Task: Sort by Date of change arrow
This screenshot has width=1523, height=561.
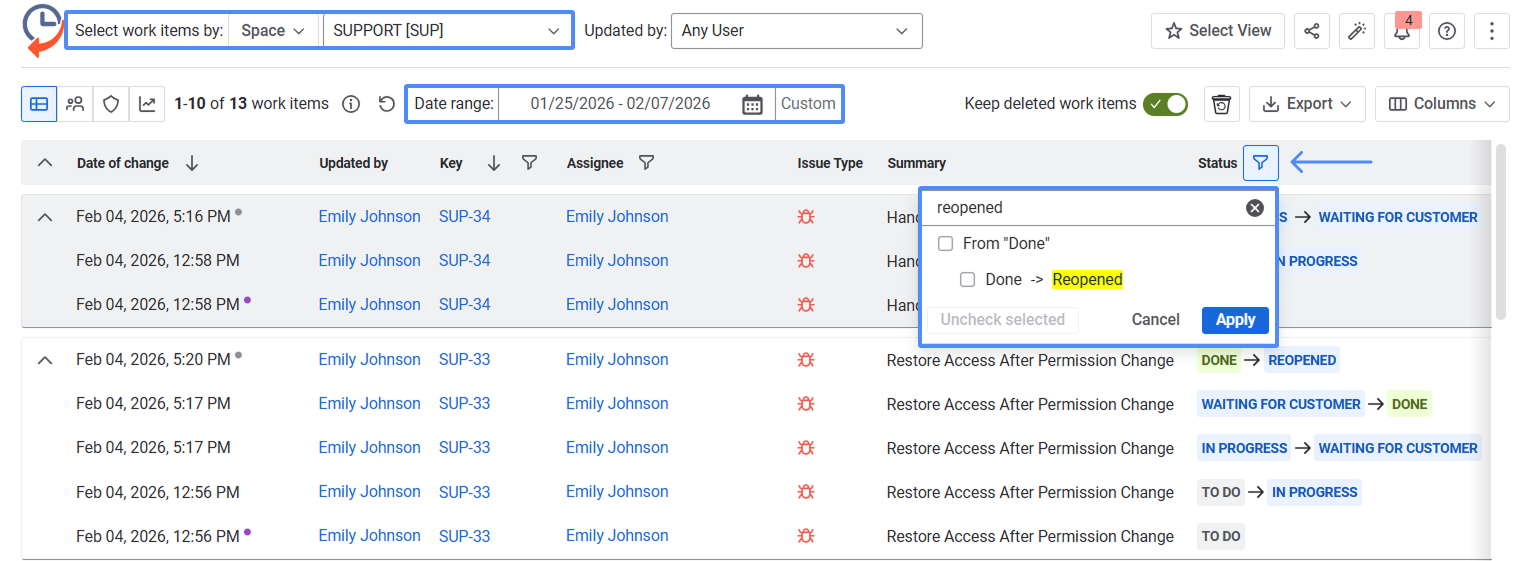Action: [192, 163]
